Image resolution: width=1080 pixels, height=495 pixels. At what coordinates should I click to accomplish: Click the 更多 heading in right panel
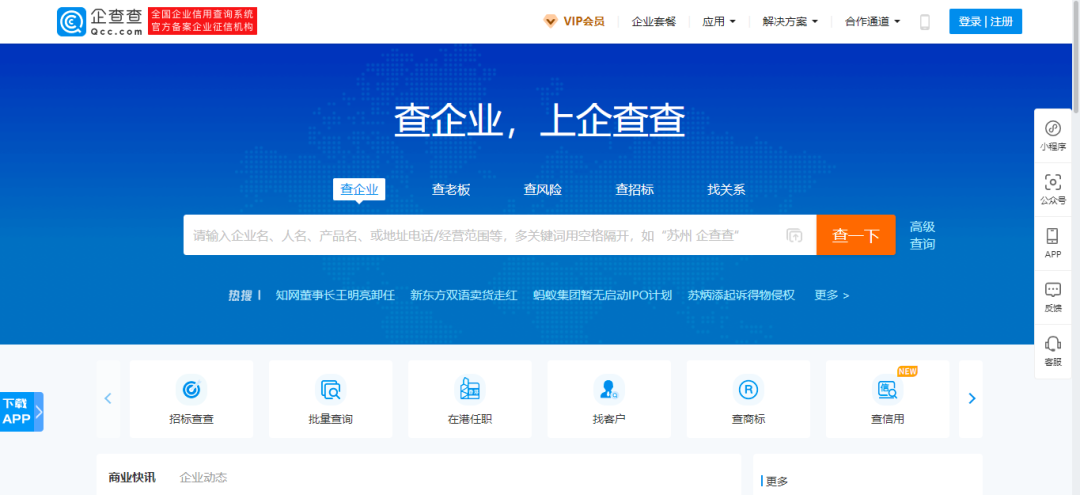tap(777, 481)
